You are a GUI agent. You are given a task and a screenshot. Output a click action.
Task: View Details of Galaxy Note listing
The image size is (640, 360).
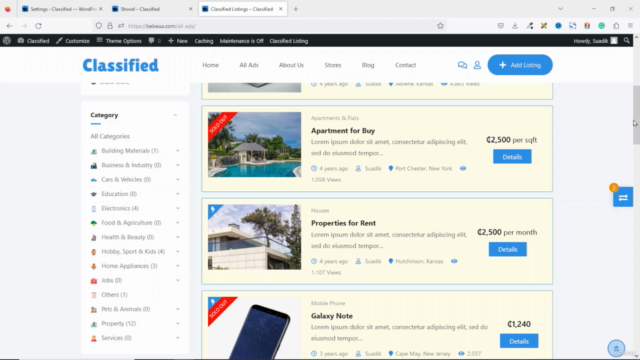[519, 341]
